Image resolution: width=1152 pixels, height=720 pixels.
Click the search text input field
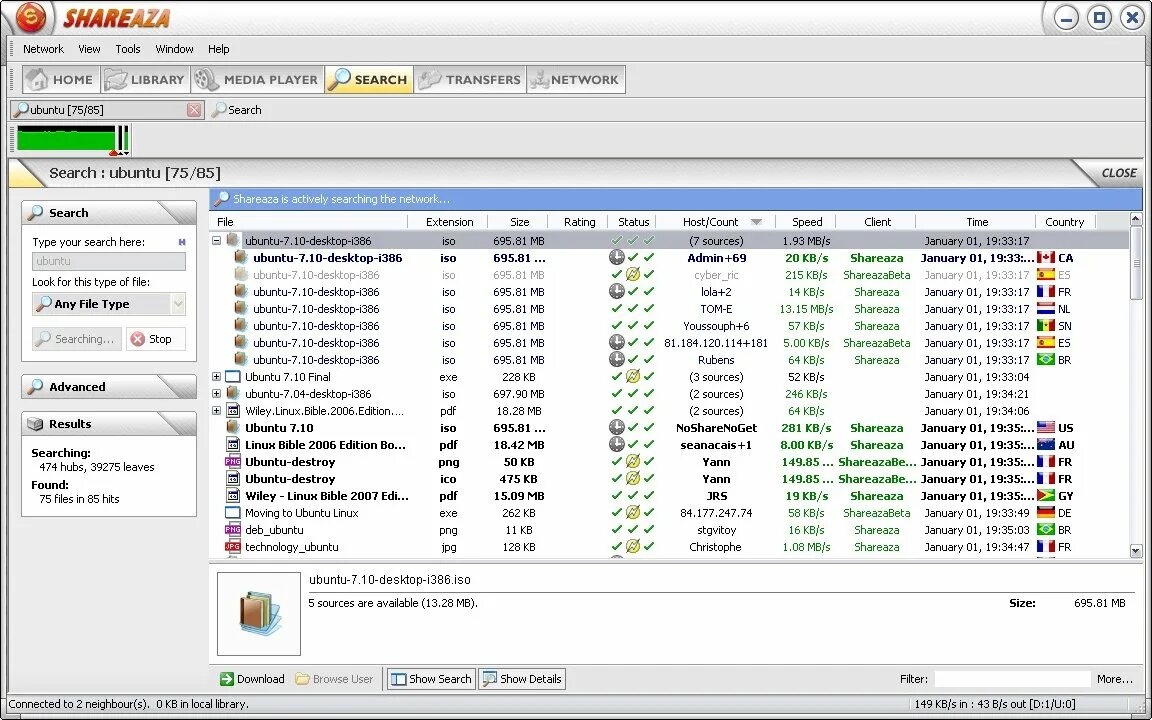tap(109, 261)
